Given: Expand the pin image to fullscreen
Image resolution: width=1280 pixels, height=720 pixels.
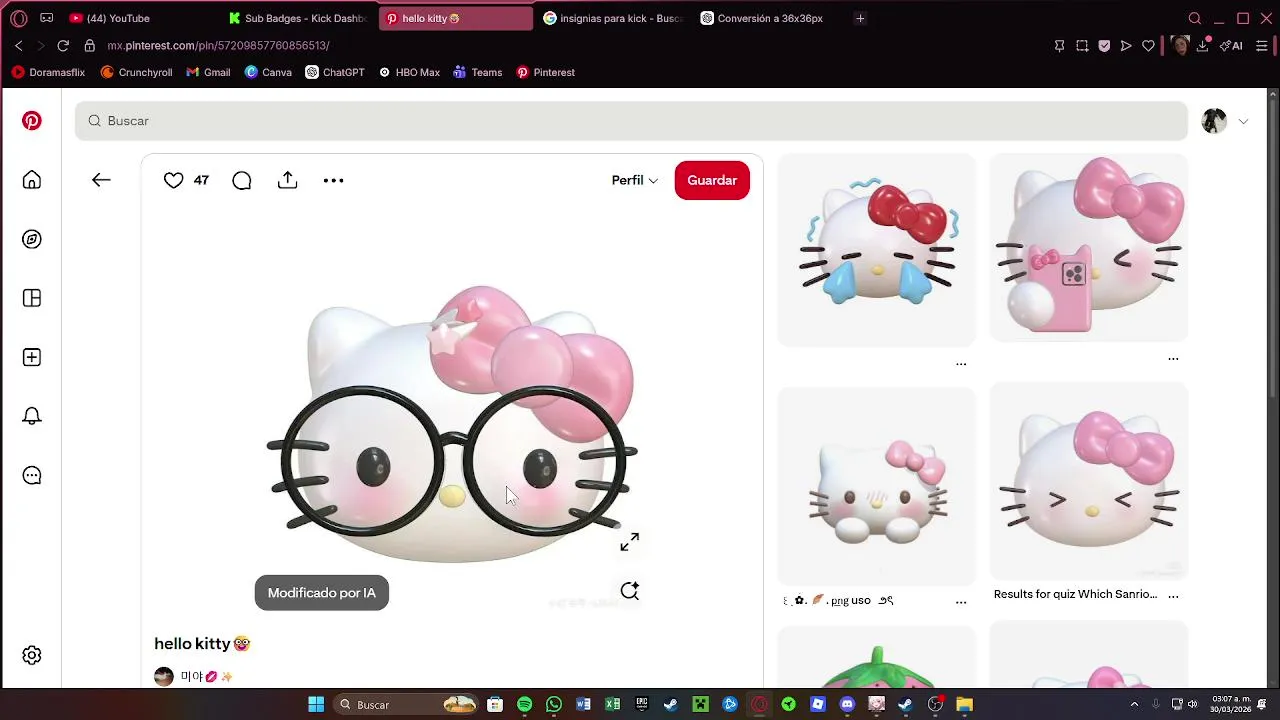Looking at the screenshot, I should pyautogui.click(x=629, y=542).
